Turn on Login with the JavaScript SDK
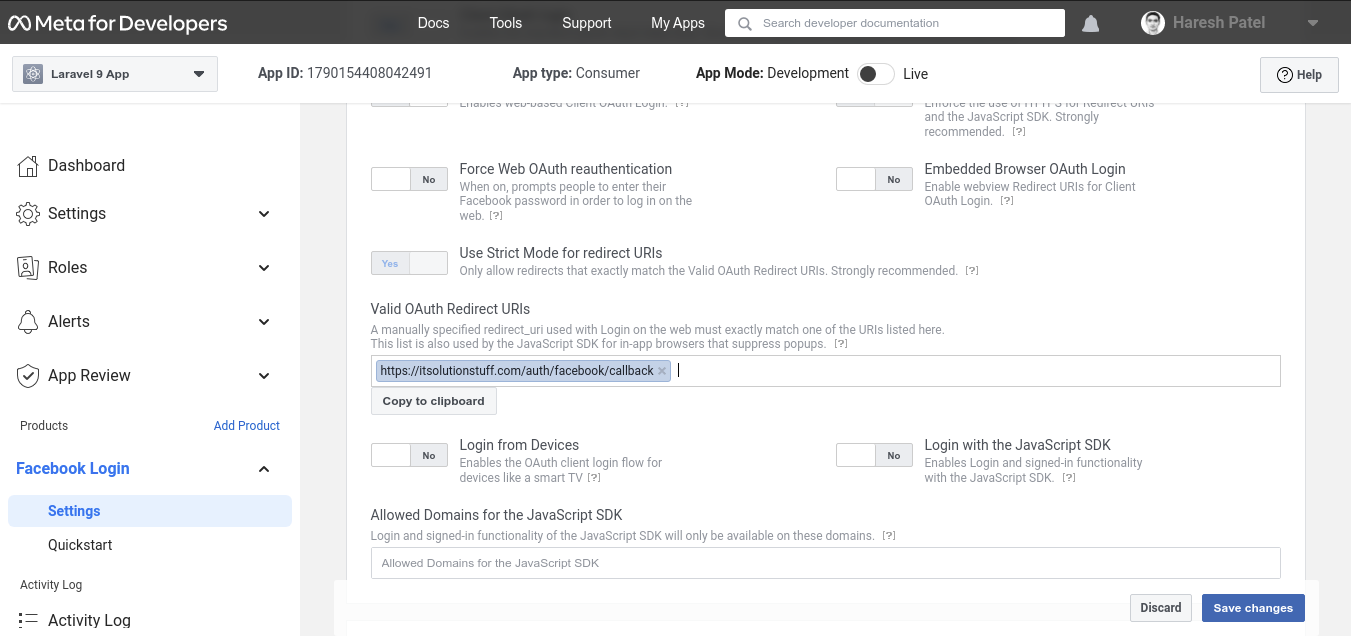 click(x=874, y=456)
